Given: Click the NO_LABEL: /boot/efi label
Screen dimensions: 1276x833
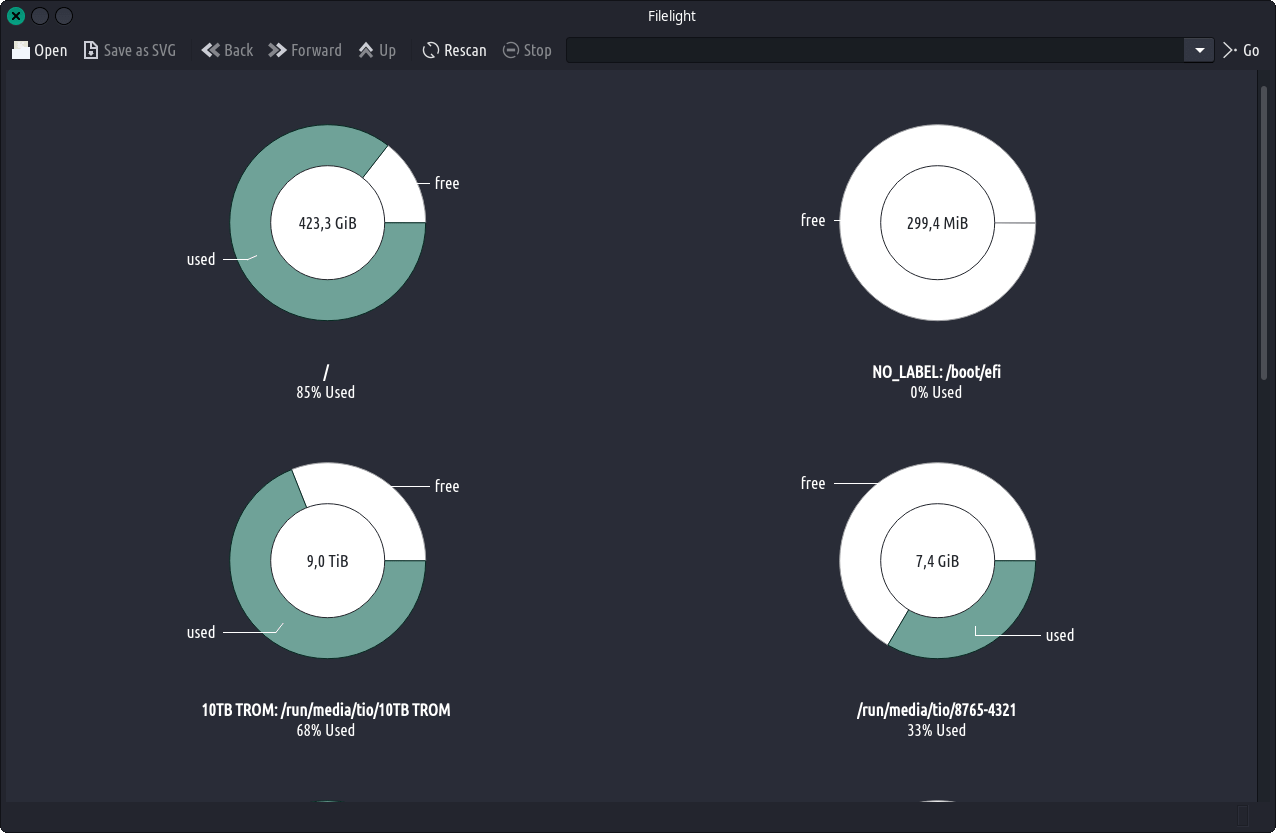Looking at the screenshot, I should pyautogui.click(x=936, y=372).
